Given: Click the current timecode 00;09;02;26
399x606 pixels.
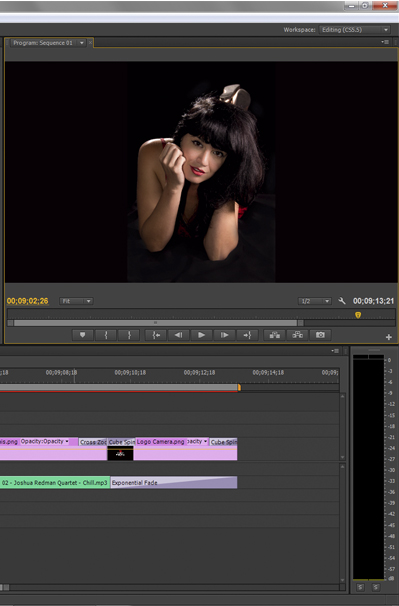Looking at the screenshot, I should (27, 301).
